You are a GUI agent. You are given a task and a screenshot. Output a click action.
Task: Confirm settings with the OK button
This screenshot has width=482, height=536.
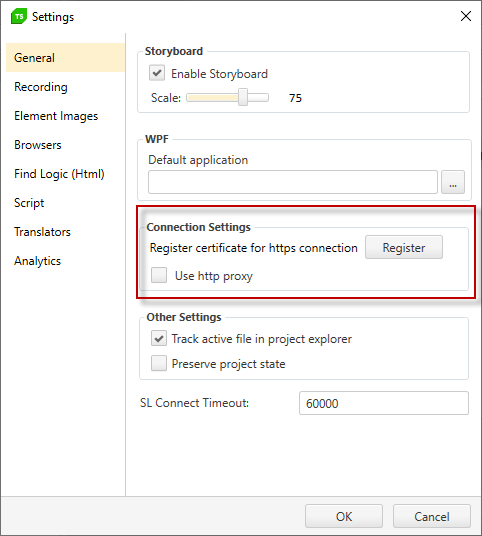point(344,516)
